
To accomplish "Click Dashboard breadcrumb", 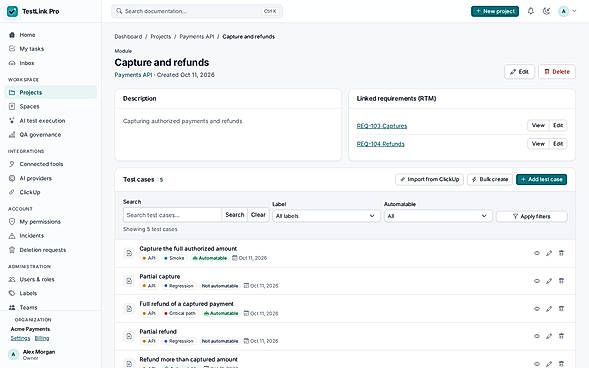I will (x=128, y=36).
